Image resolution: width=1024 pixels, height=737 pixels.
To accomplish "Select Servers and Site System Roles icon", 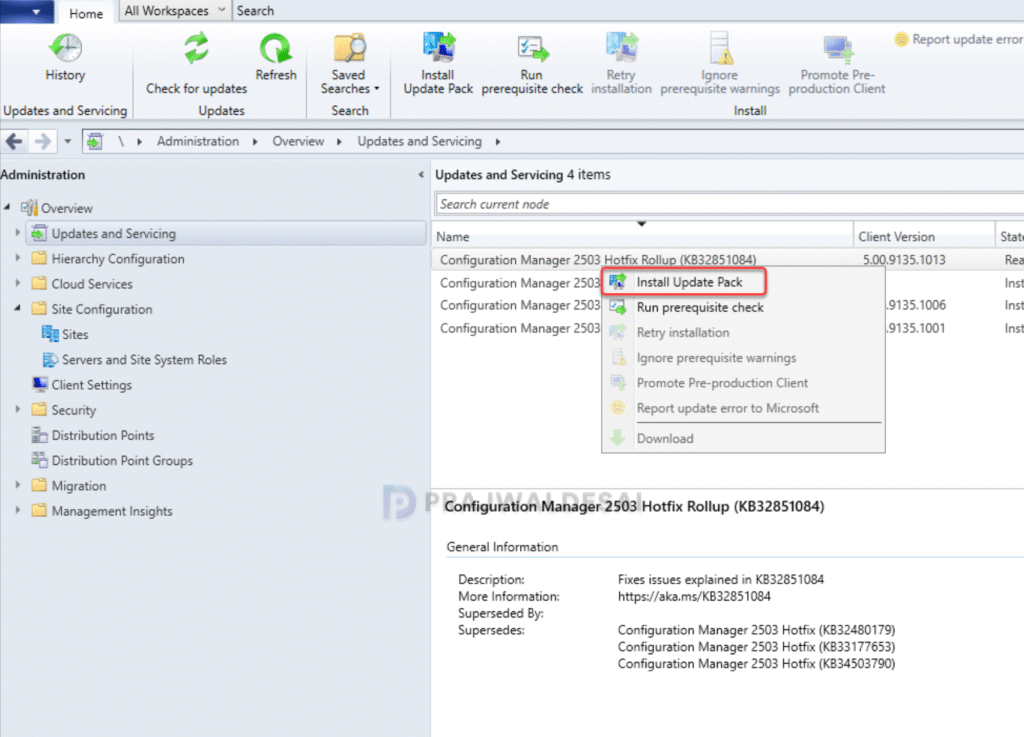I will tap(50, 360).
